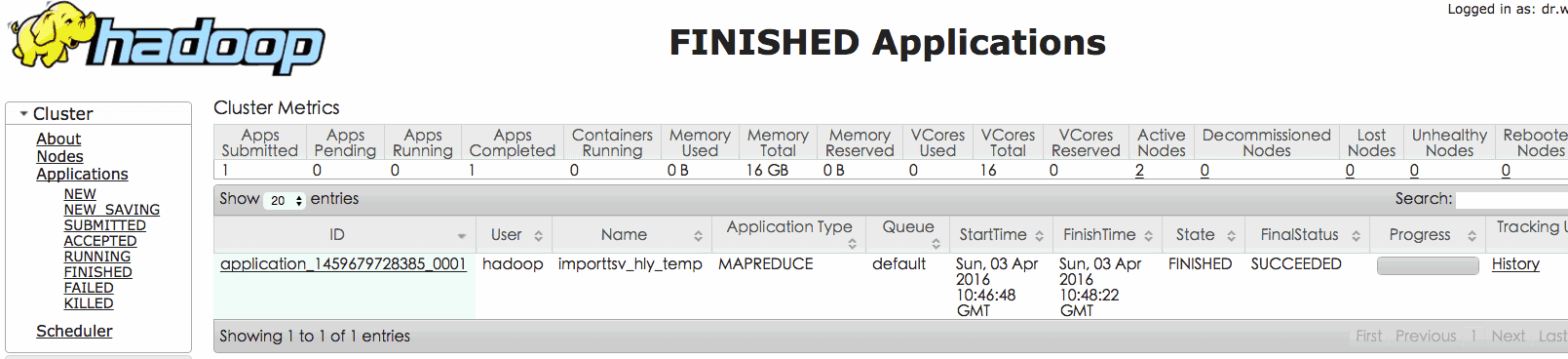Viewport: 1568px width, 359px height.
Task: Focus the Search input field
Action: coord(1511,199)
